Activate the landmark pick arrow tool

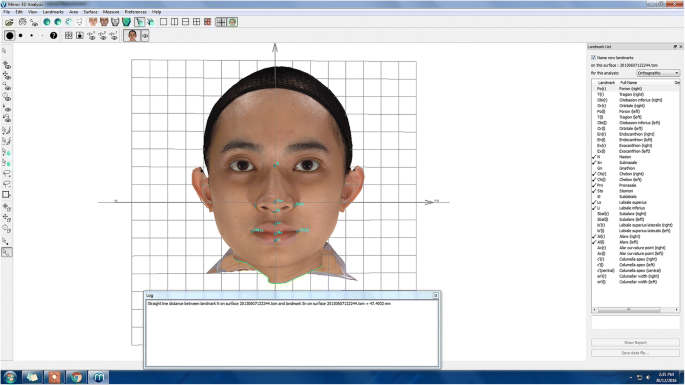click(139, 22)
